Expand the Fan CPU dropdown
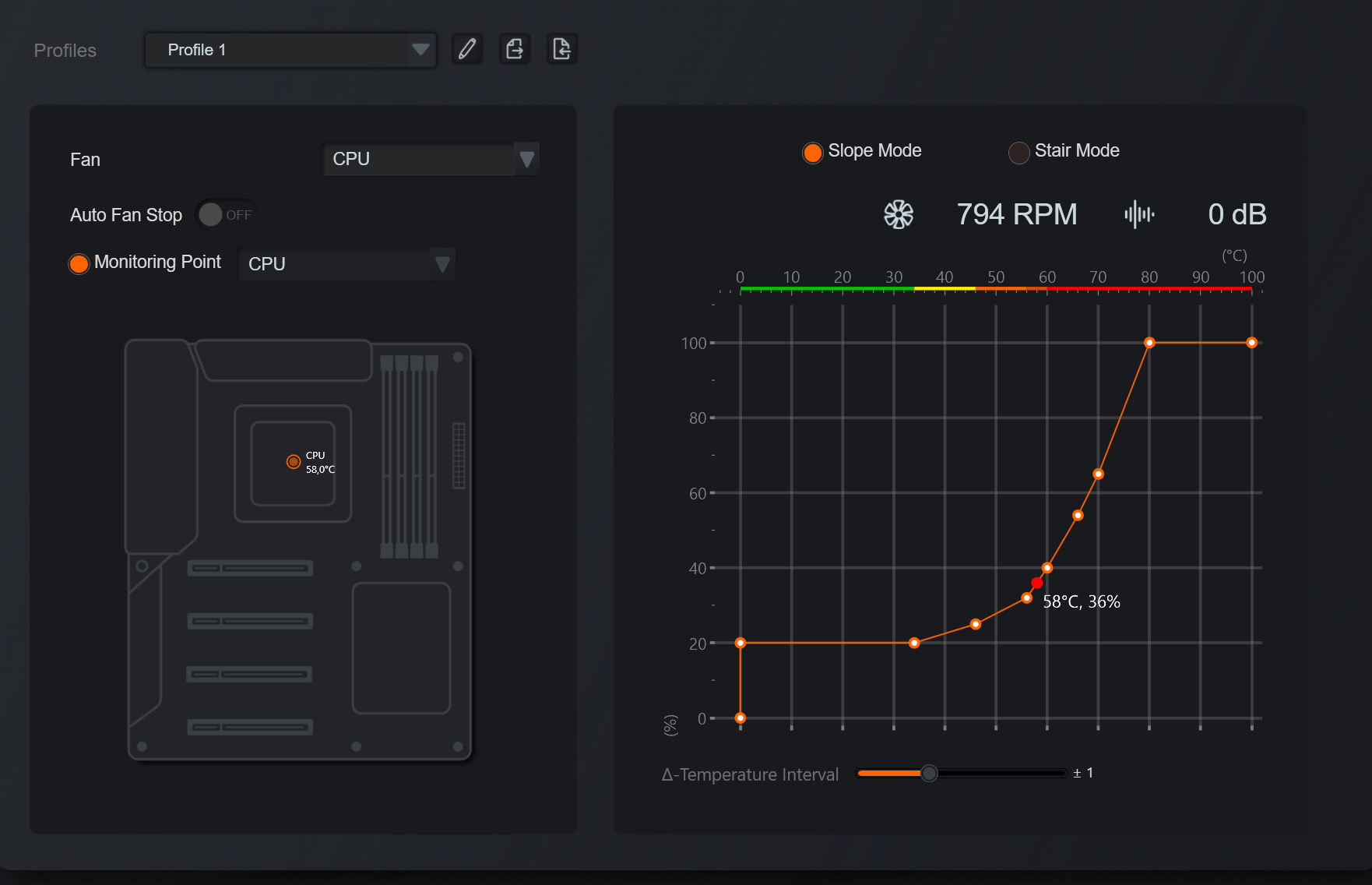Image resolution: width=1372 pixels, height=885 pixels. tap(431, 159)
